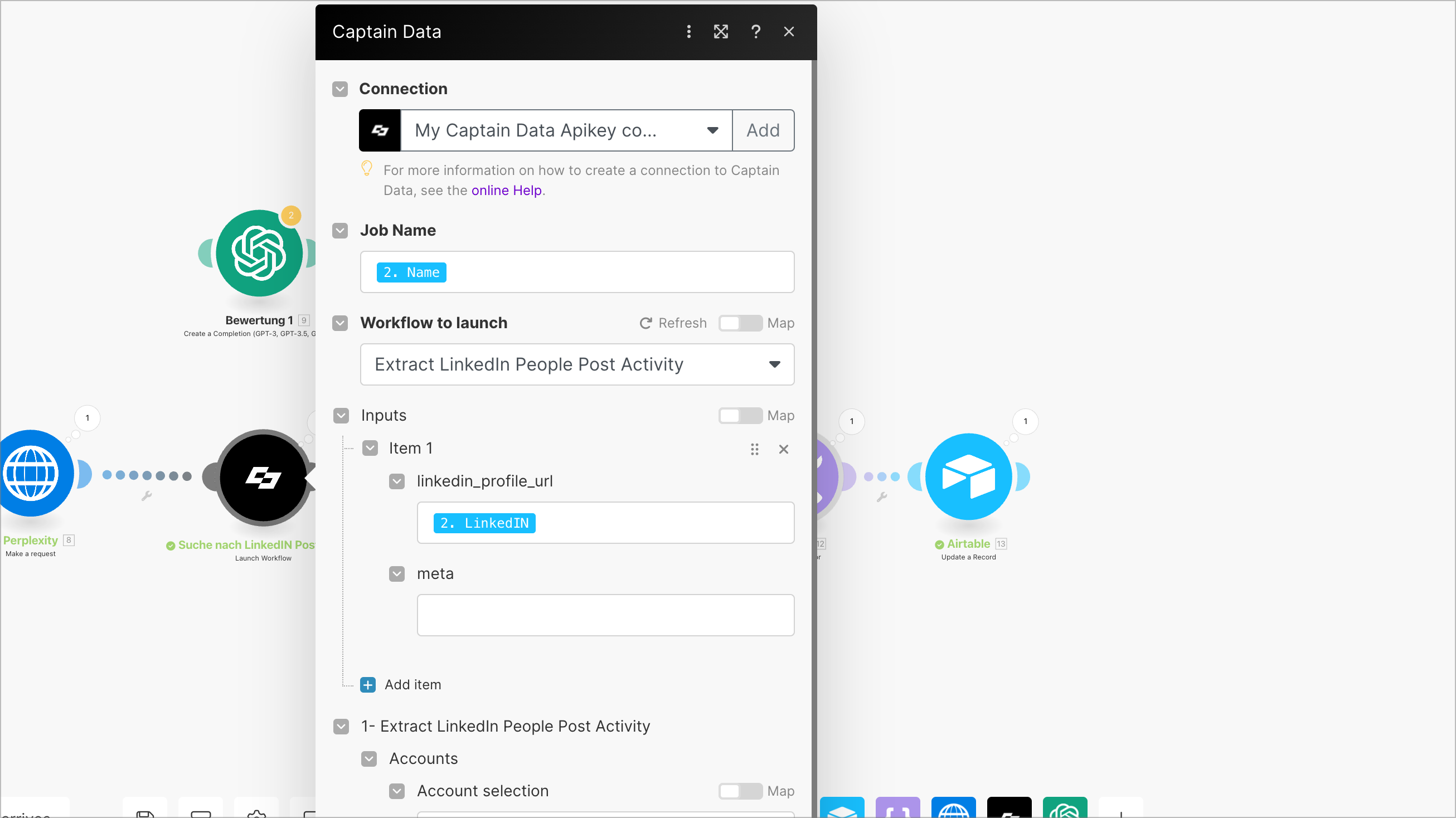
Task: Click the HTTP globe icon in bottom favorites bar
Action: coord(954,808)
